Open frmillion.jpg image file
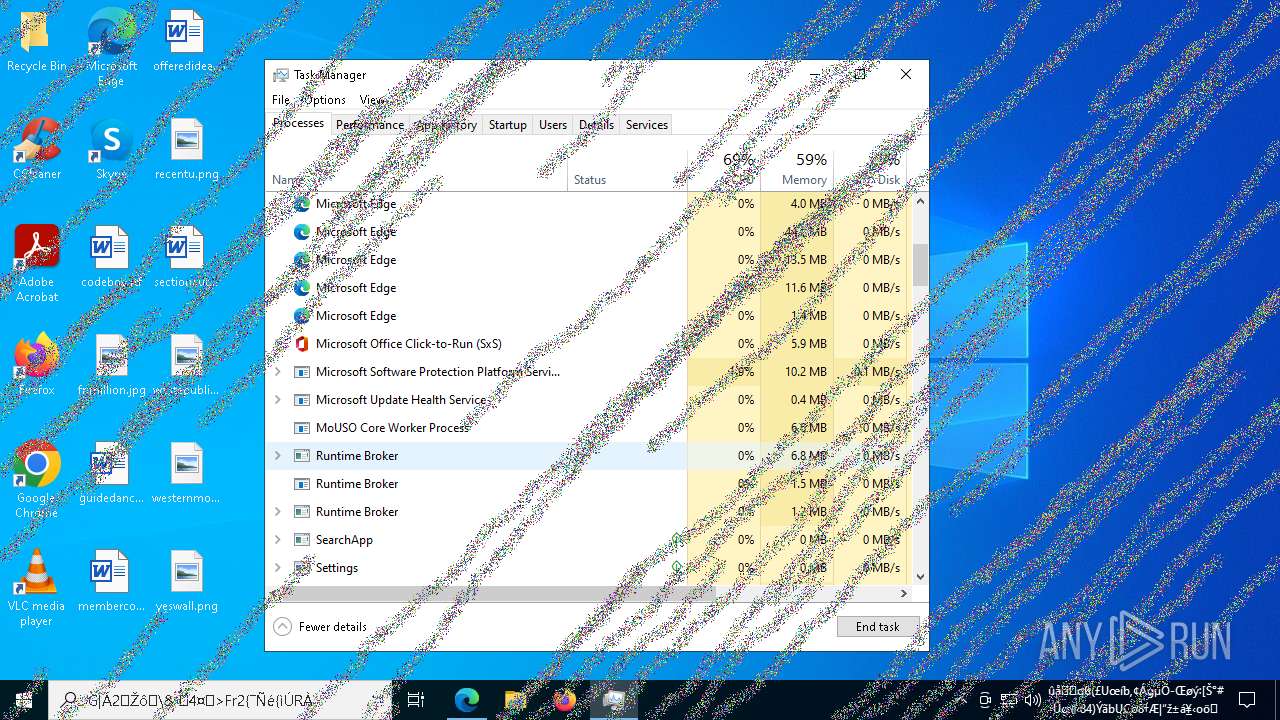This screenshot has width=1280, height=720. click(111, 366)
